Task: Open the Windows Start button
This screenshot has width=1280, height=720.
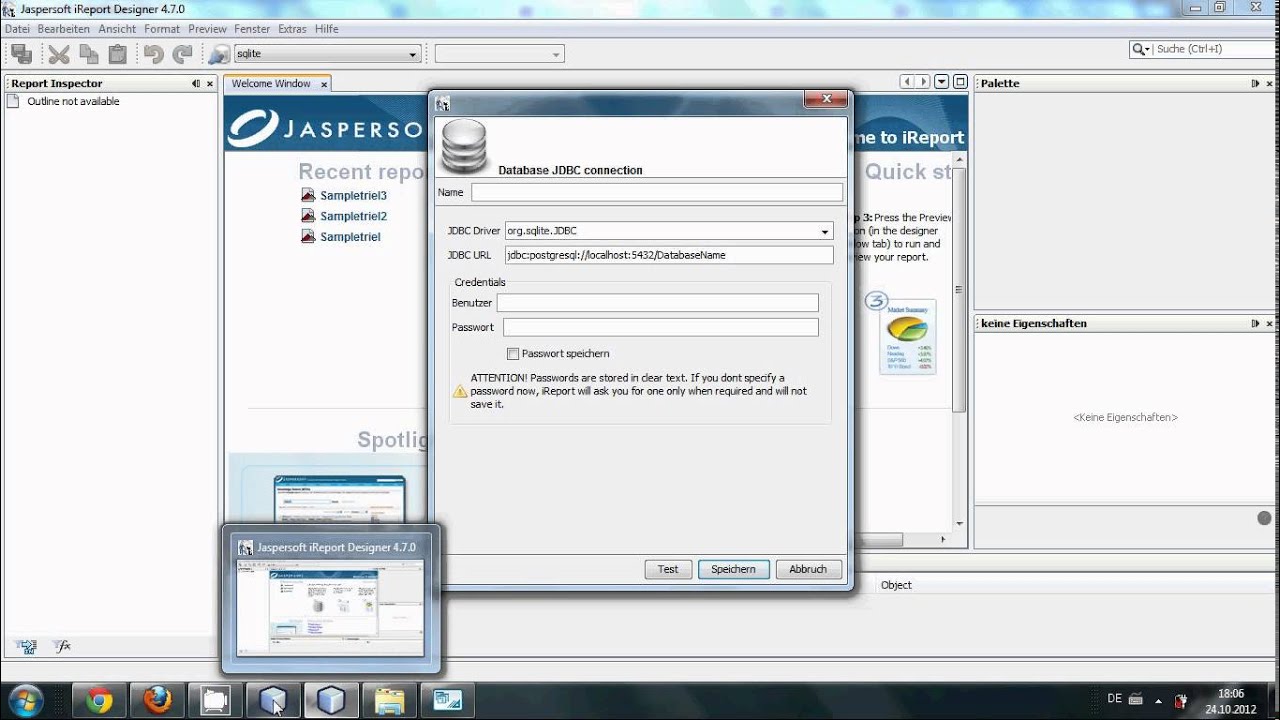Action: pos(25,700)
